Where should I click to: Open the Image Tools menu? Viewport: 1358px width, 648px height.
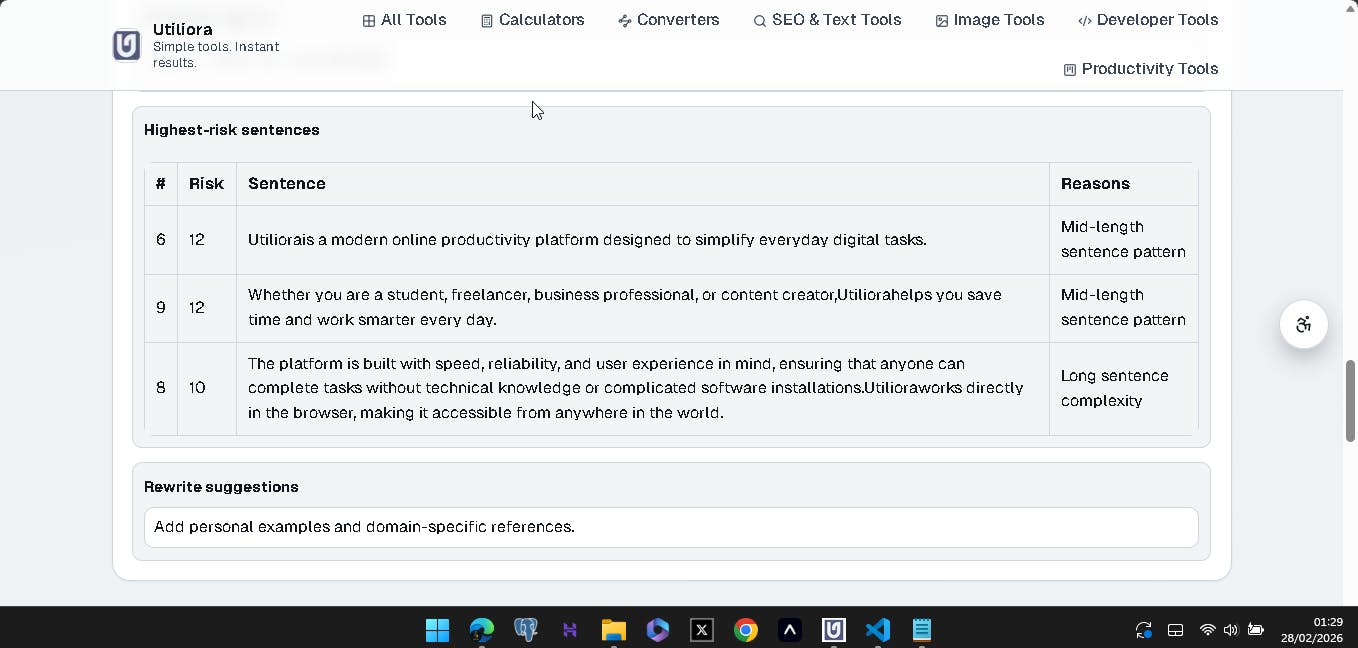[990, 20]
